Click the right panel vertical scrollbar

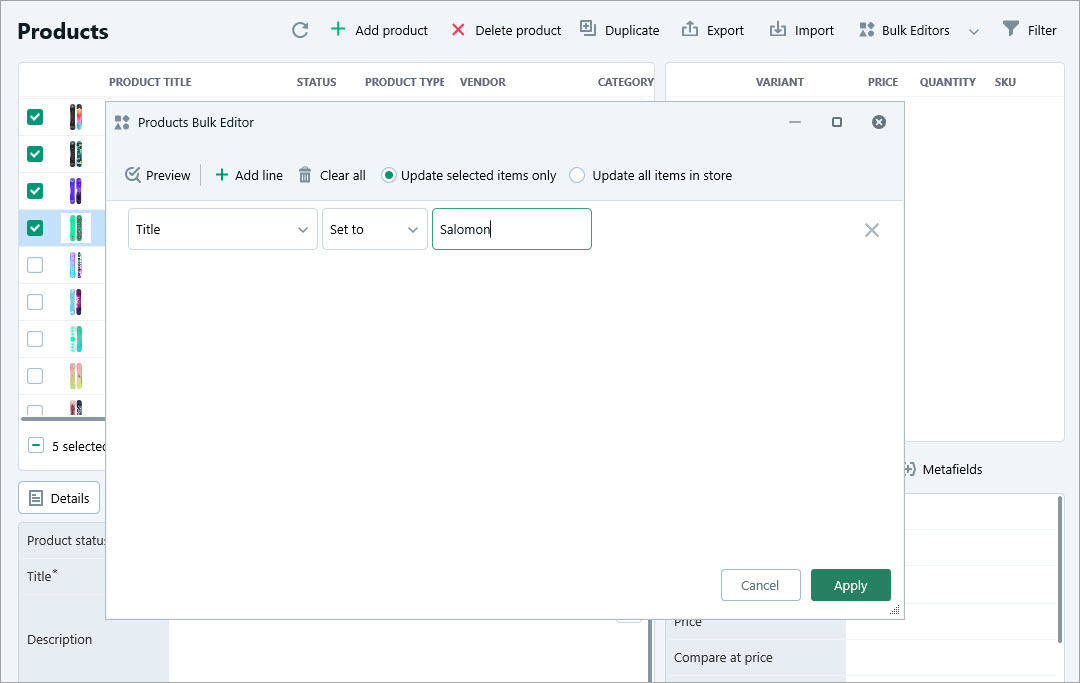coord(1060,569)
